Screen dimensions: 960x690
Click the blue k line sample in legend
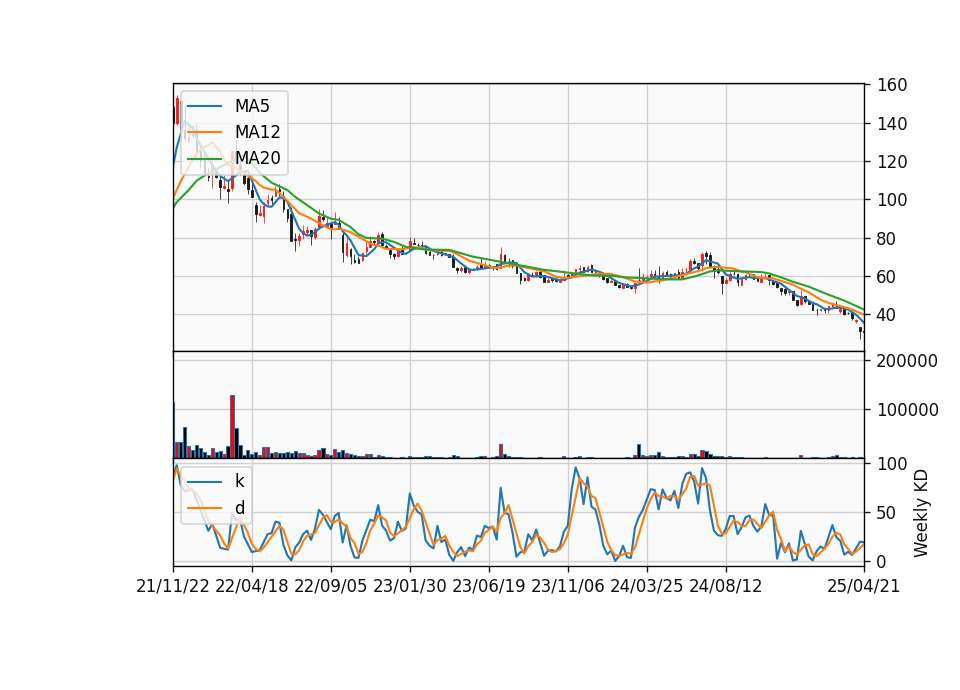[x=204, y=482]
